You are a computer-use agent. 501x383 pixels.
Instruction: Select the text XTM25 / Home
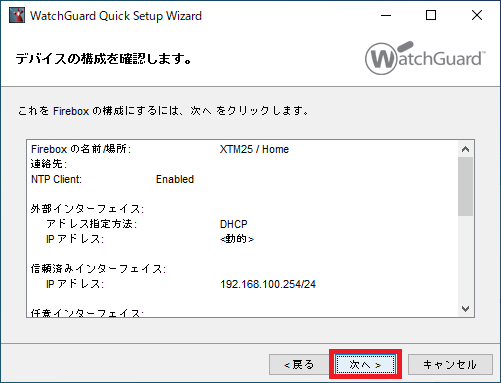tap(254, 149)
